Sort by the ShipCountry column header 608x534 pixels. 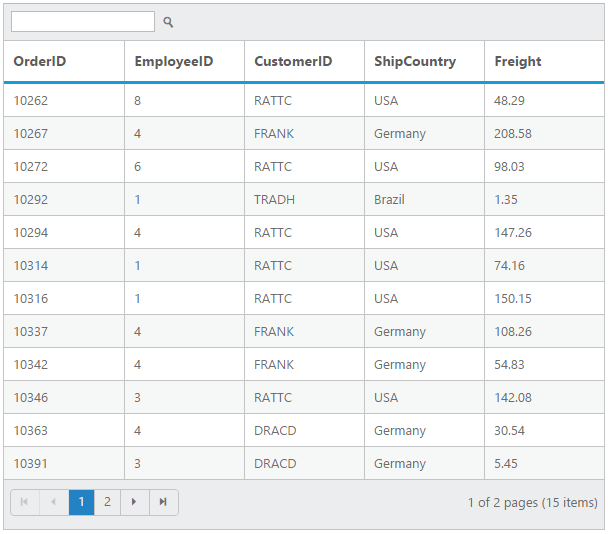(415, 61)
